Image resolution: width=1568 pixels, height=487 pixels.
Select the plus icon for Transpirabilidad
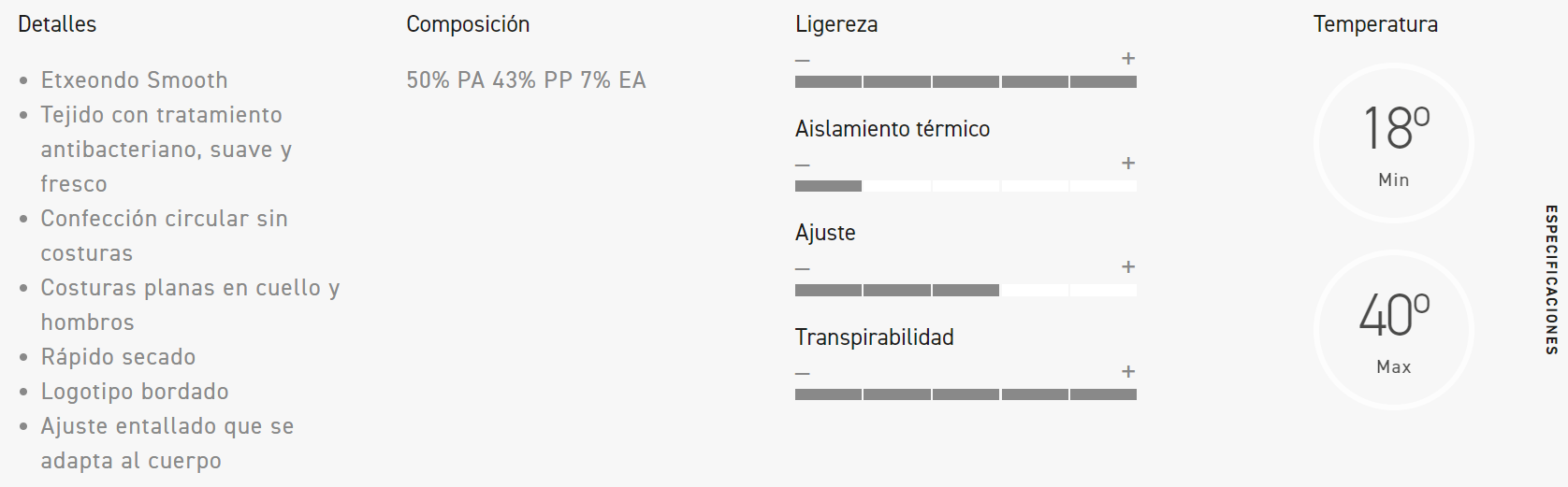[1128, 372]
